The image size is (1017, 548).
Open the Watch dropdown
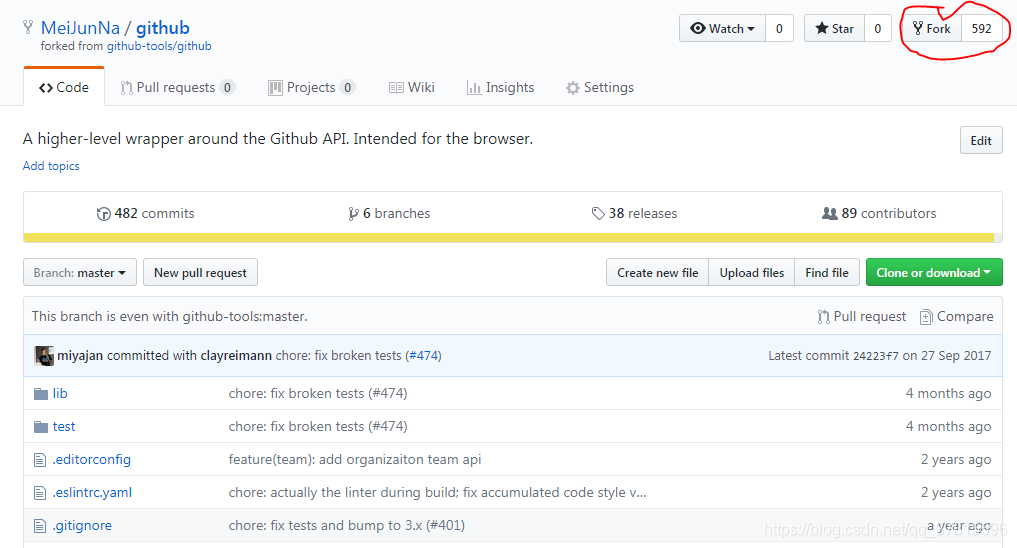(723, 29)
